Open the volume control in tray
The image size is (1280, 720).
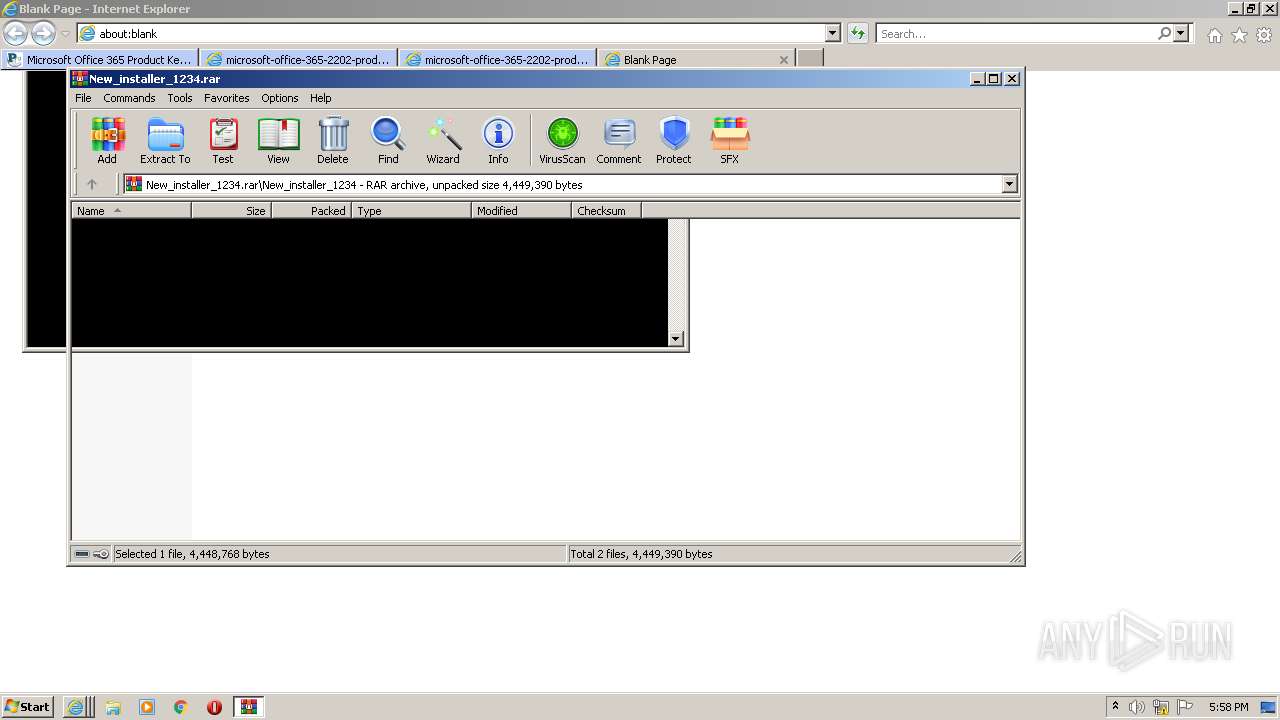1137,707
